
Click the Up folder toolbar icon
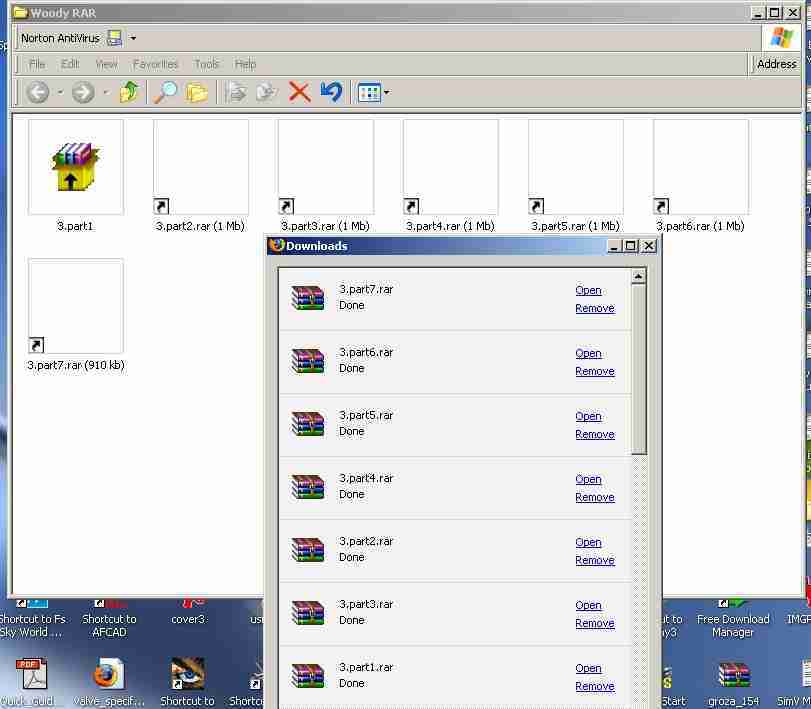pos(128,93)
